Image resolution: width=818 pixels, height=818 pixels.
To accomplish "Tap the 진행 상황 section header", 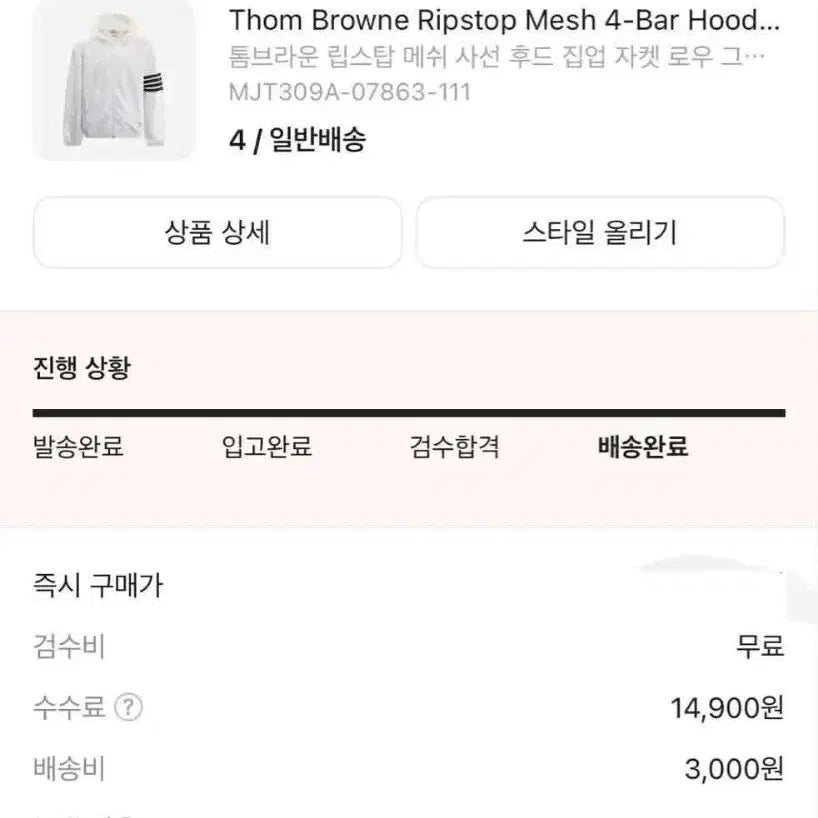I will coord(79,367).
